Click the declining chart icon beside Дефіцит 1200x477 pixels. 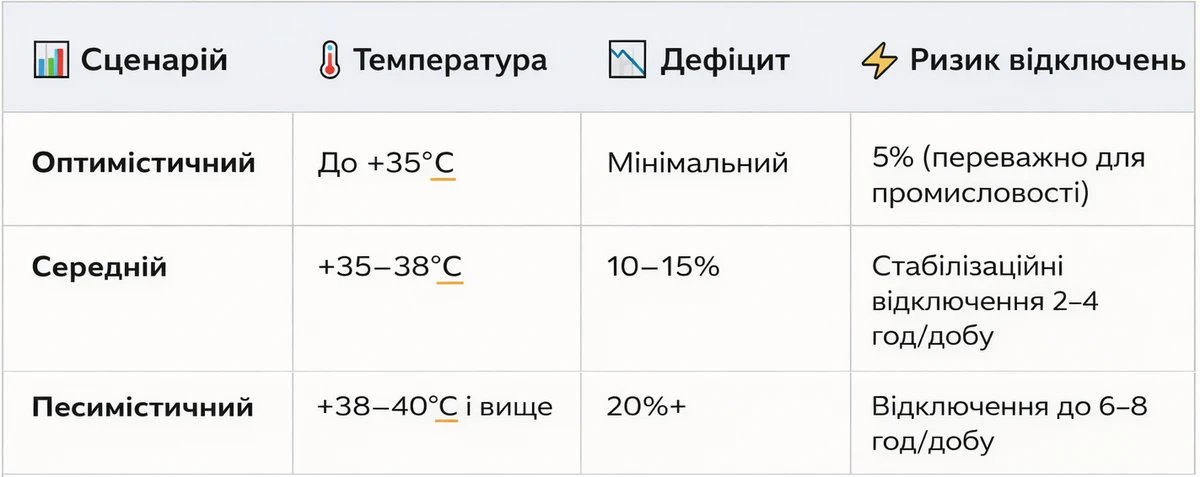(626, 61)
